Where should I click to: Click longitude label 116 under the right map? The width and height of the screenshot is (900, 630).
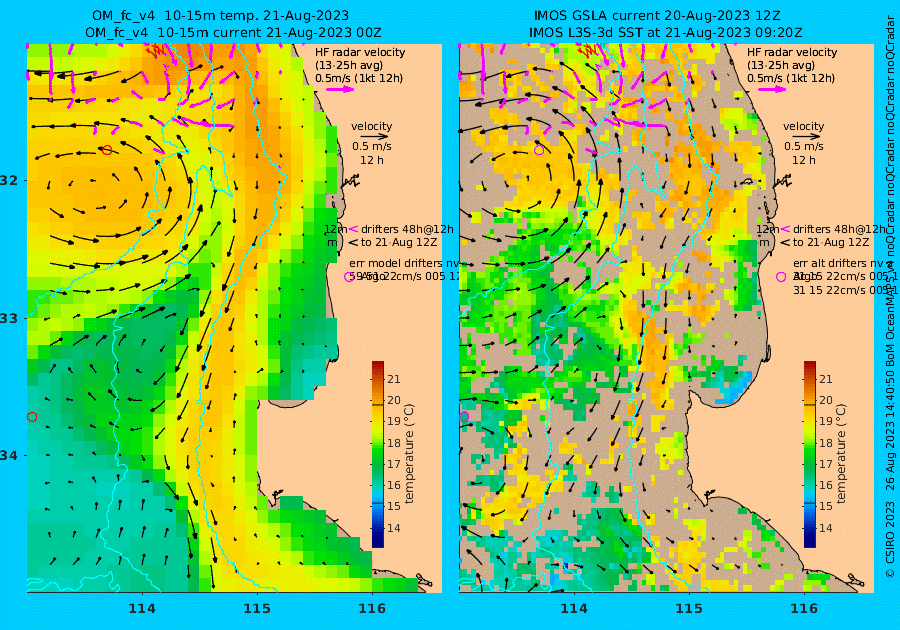[x=804, y=608]
